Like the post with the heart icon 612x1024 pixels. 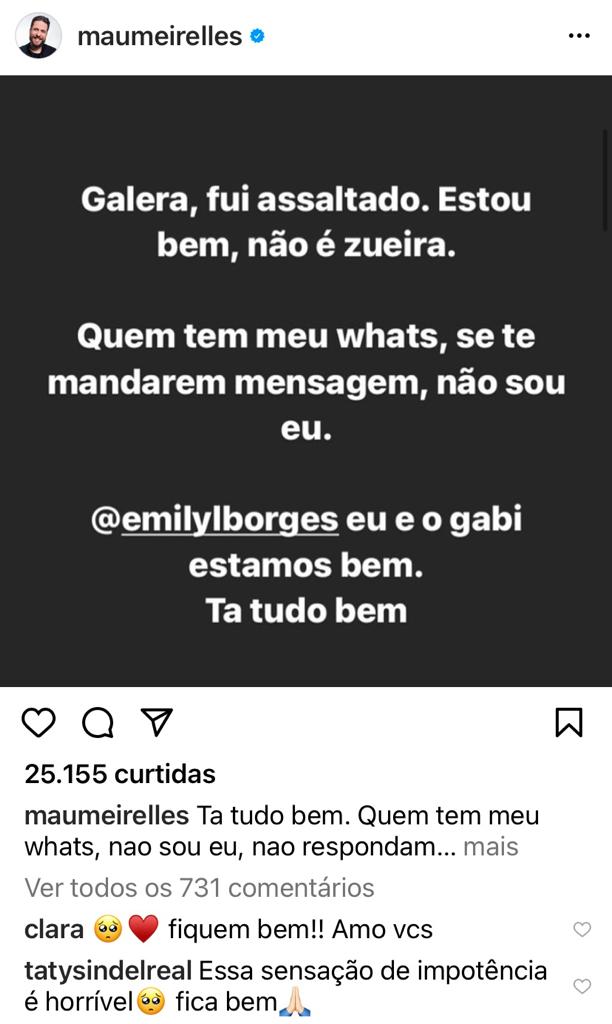(39, 722)
